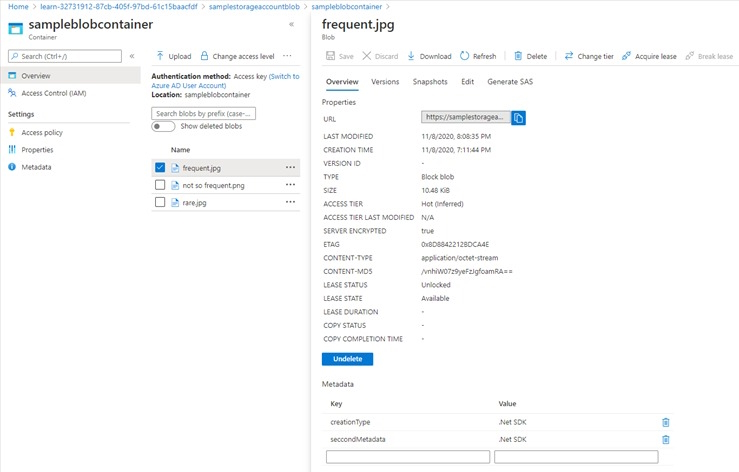Viewport: 739px width, 472px height.
Task: Click the Refresh circular arrow icon
Action: tap(465, 56)
